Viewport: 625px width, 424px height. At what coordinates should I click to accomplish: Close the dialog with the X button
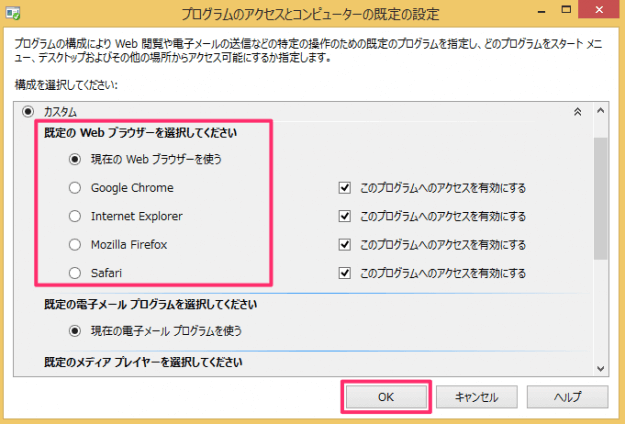coord(599,9)
